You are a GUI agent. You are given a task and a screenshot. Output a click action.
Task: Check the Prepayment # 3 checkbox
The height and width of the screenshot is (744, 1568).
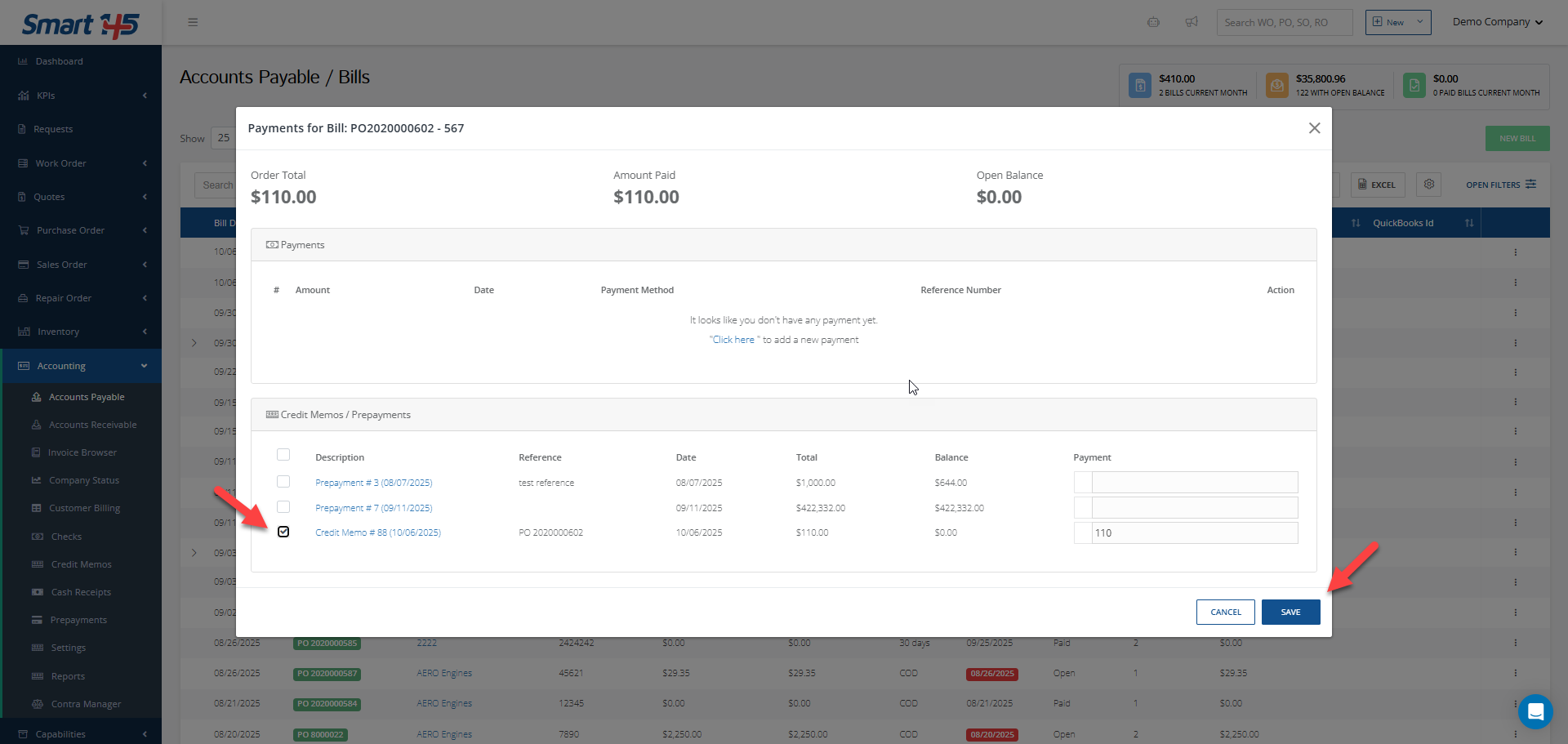pyautogui.click(x=283, y=482)
